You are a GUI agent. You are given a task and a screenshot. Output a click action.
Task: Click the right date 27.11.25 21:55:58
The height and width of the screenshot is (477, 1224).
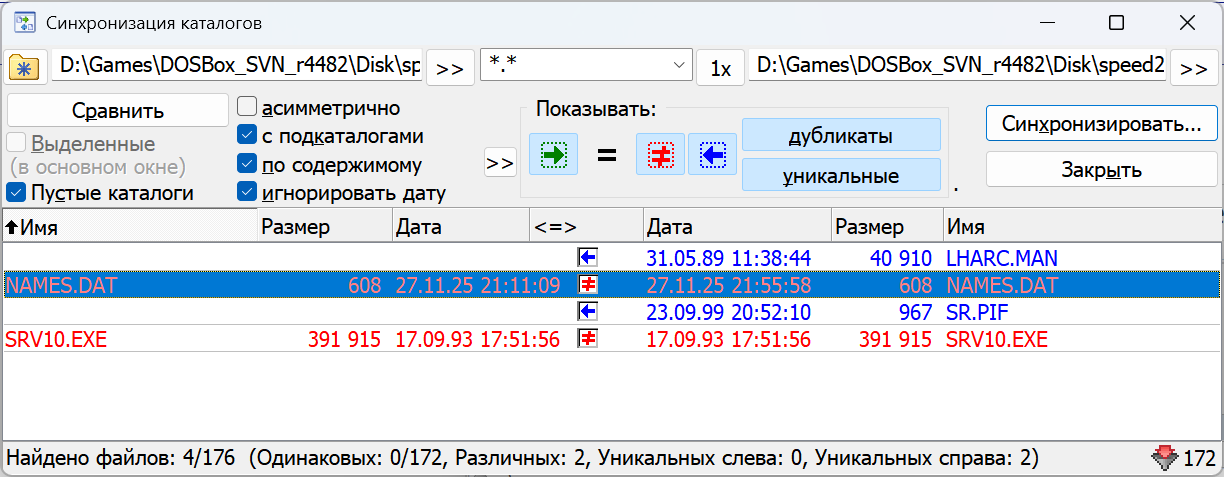[x=729, y=285]
